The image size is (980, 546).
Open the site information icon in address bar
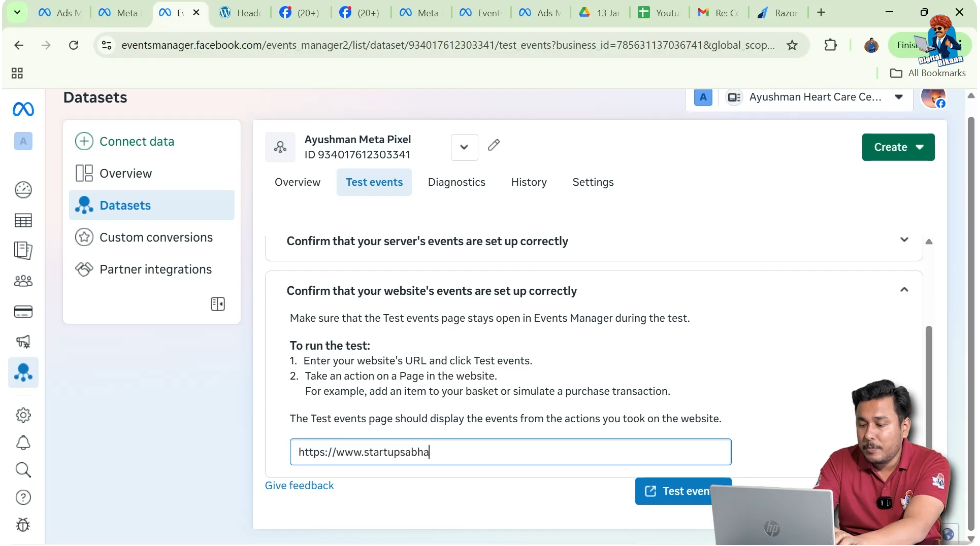107,45
